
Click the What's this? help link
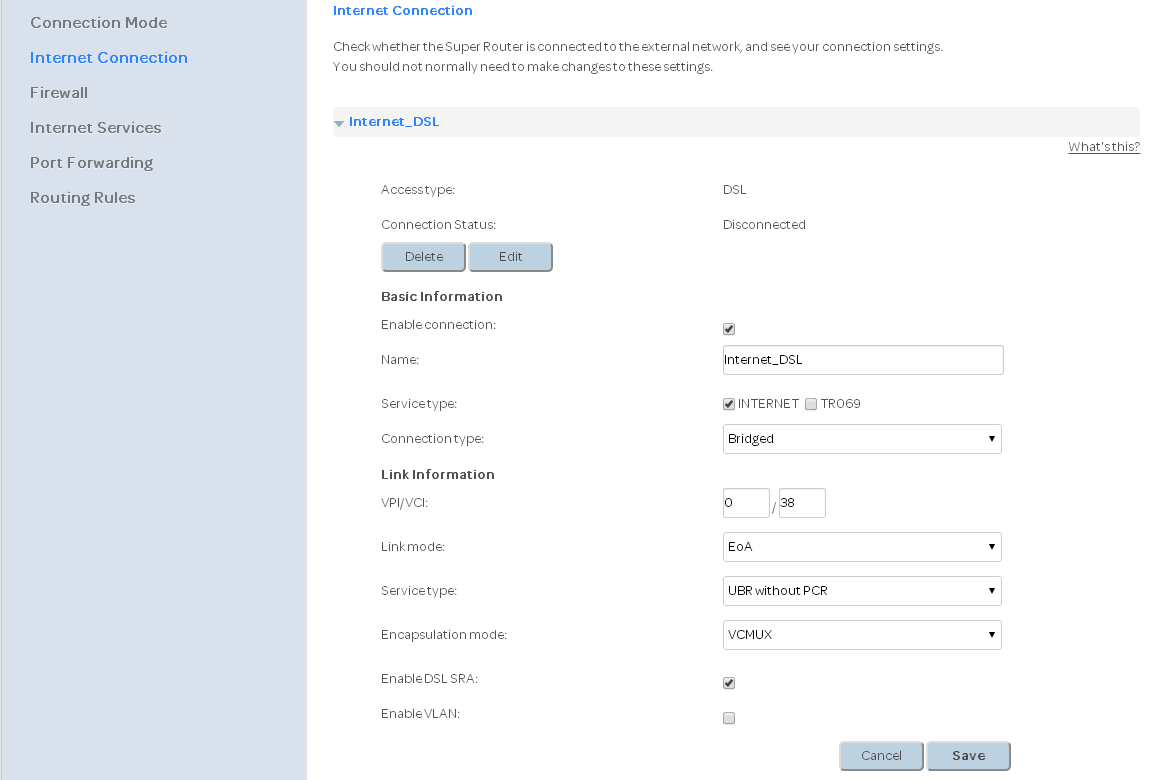(1103, 147)
